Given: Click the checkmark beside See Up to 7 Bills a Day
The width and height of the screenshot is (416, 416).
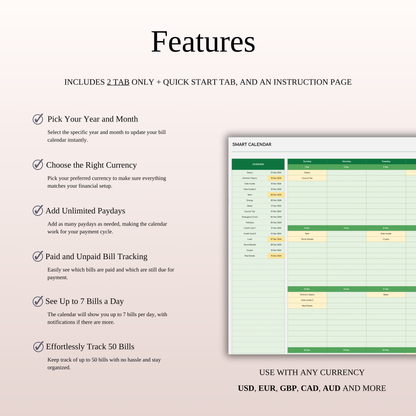Looking at the screenshot, I should 38,301.
